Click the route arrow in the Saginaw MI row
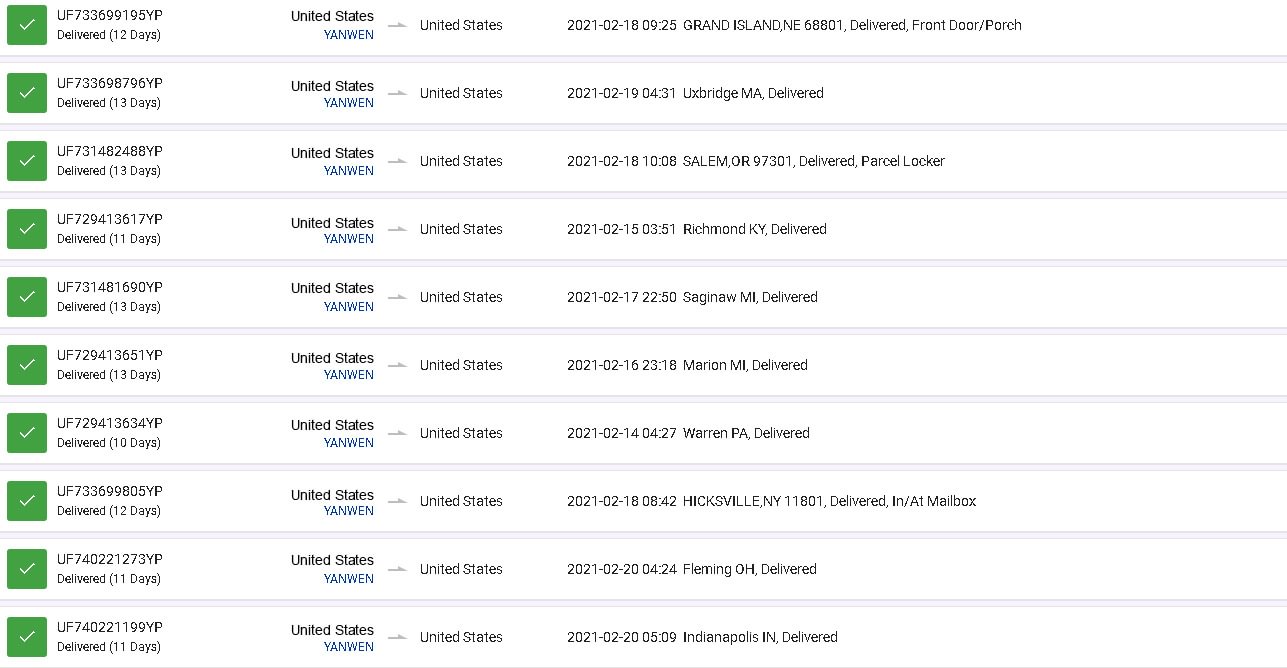 pos(397,297)
